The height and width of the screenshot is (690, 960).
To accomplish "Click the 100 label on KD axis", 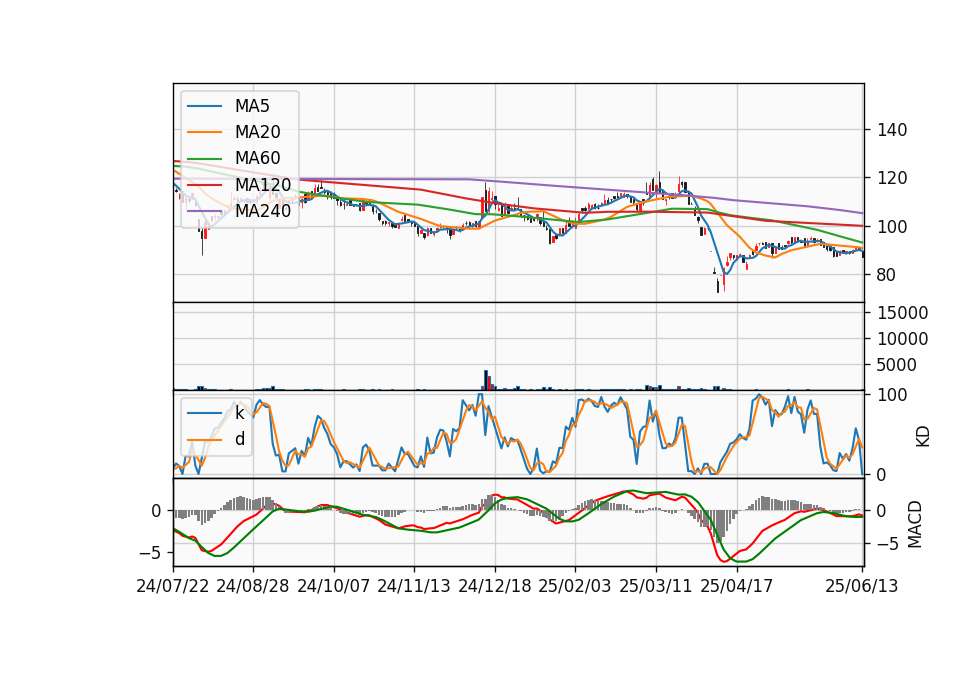I will (x=892, y=395).
